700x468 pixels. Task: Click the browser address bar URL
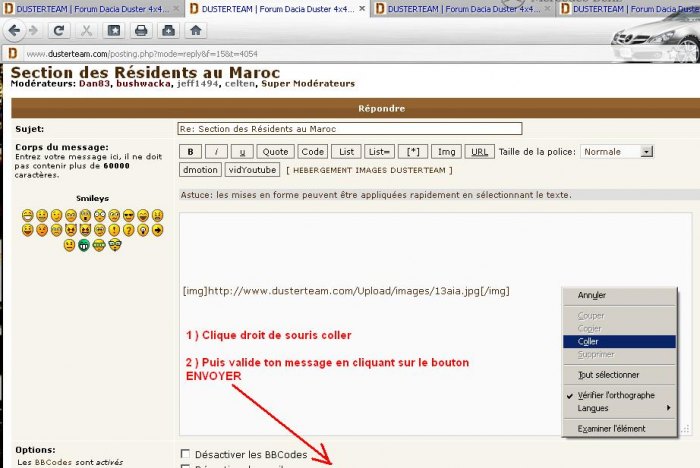click(142, 54)
